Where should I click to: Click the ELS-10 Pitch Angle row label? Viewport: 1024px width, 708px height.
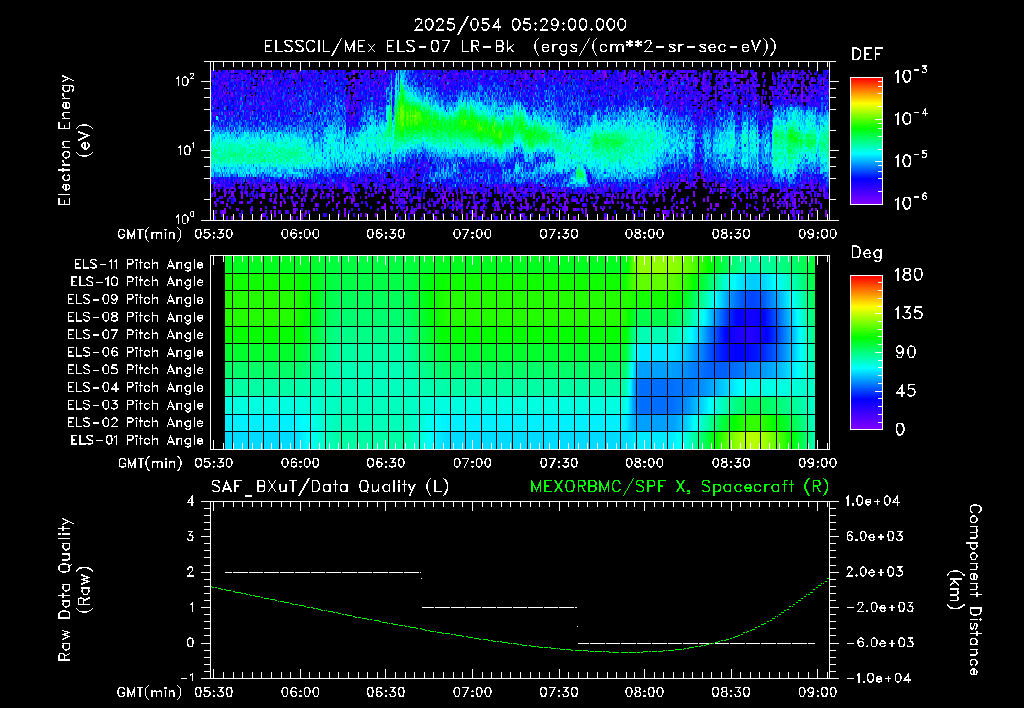(x=137, y=282)
